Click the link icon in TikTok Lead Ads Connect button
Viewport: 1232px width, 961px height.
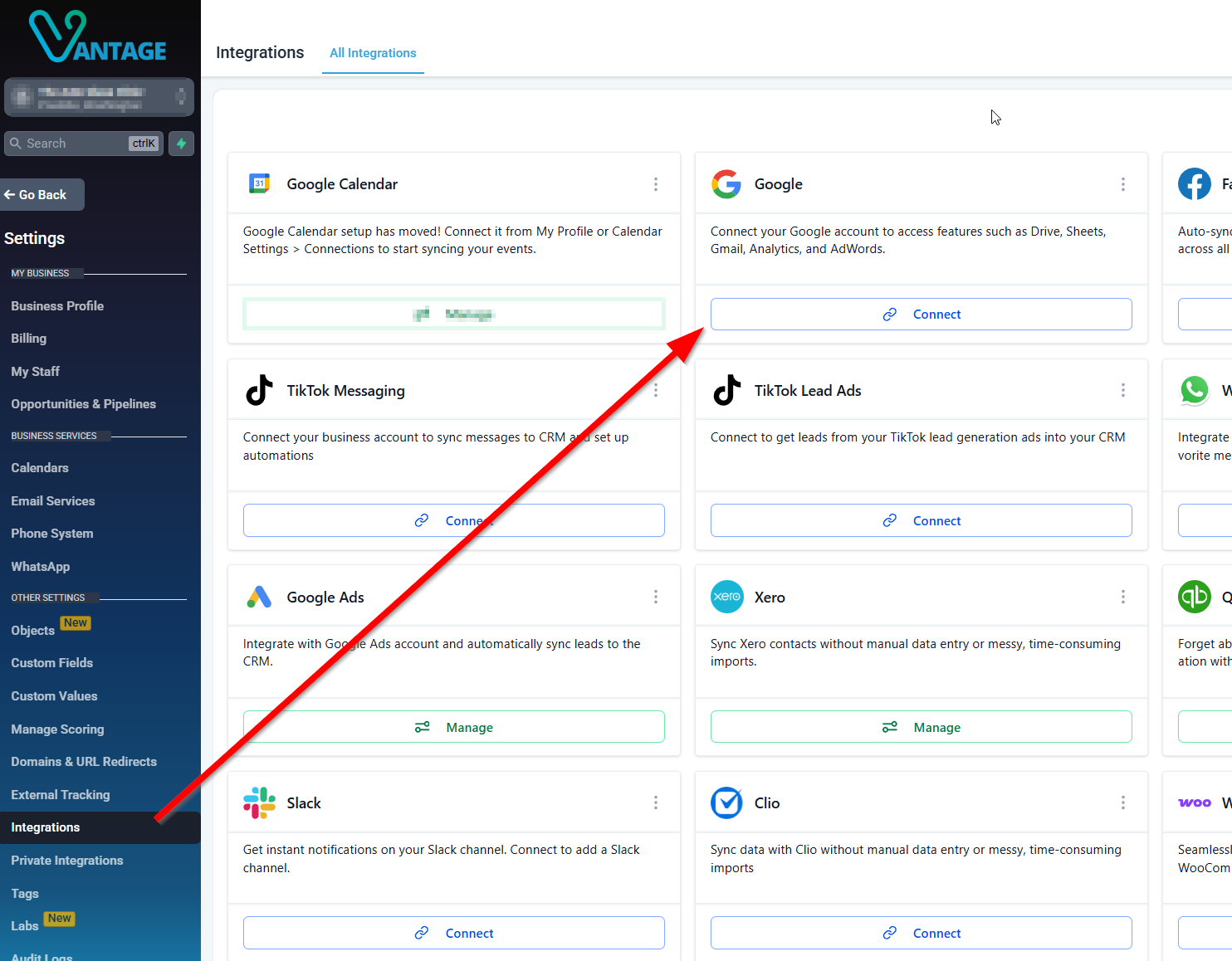point(890,520)
